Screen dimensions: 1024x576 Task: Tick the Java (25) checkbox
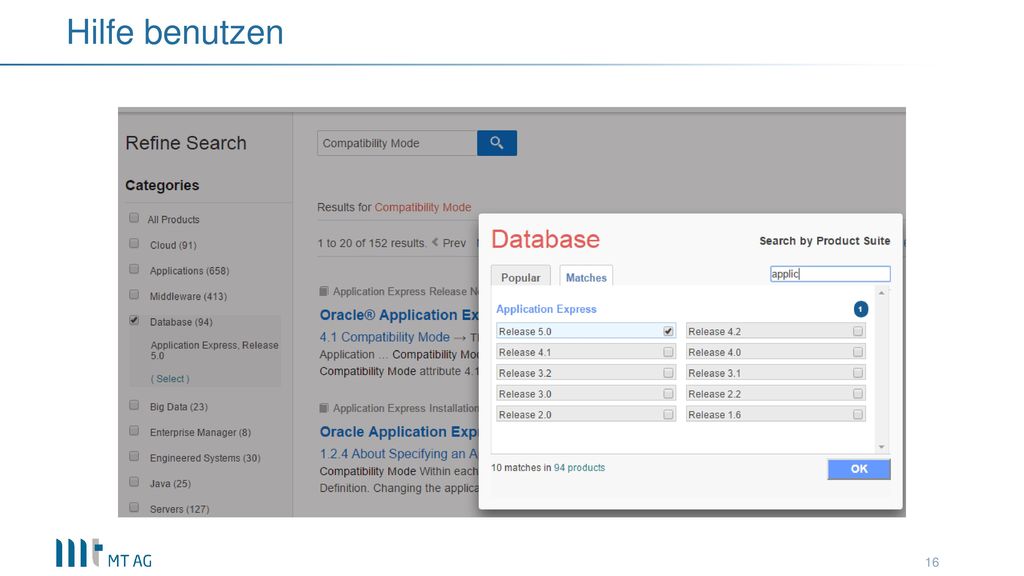[x=134, y=482]
